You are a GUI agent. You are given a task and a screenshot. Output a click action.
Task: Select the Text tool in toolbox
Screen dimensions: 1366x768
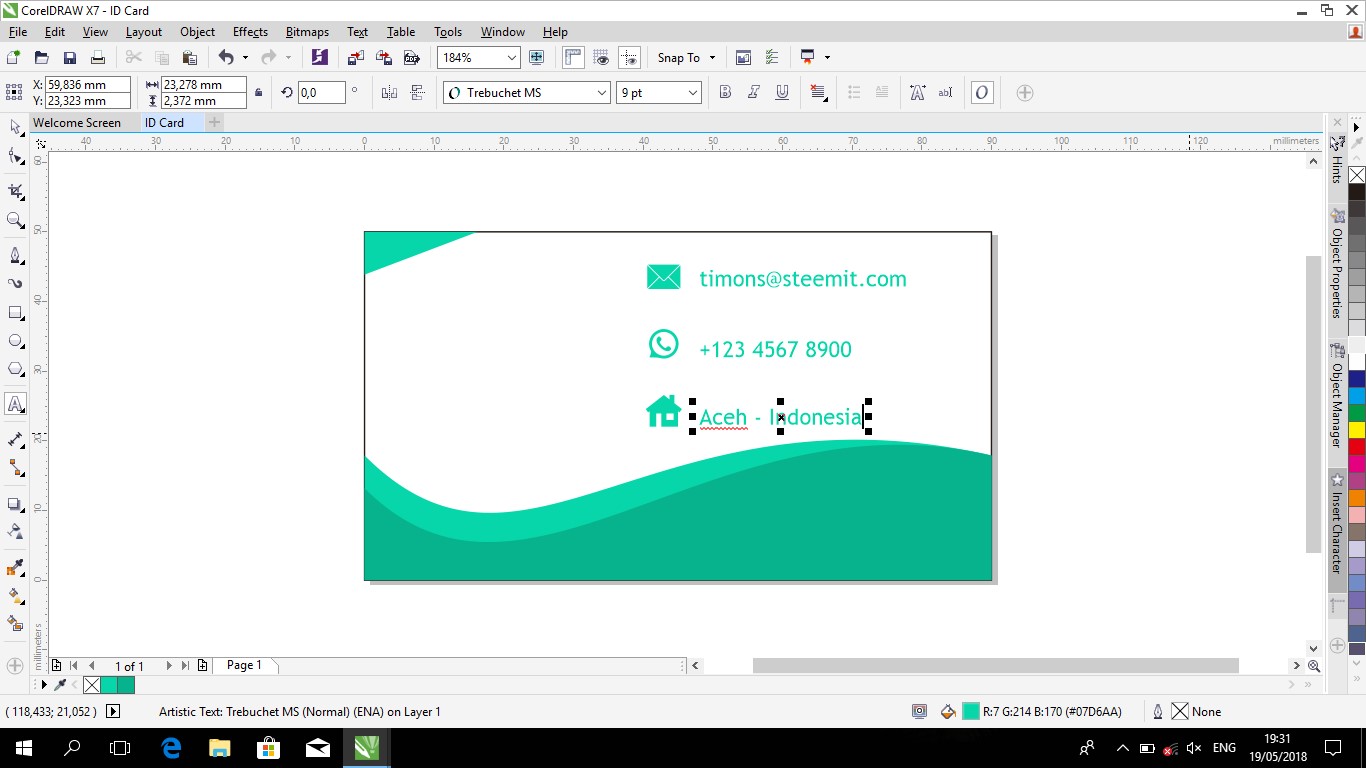click(16, 405)
